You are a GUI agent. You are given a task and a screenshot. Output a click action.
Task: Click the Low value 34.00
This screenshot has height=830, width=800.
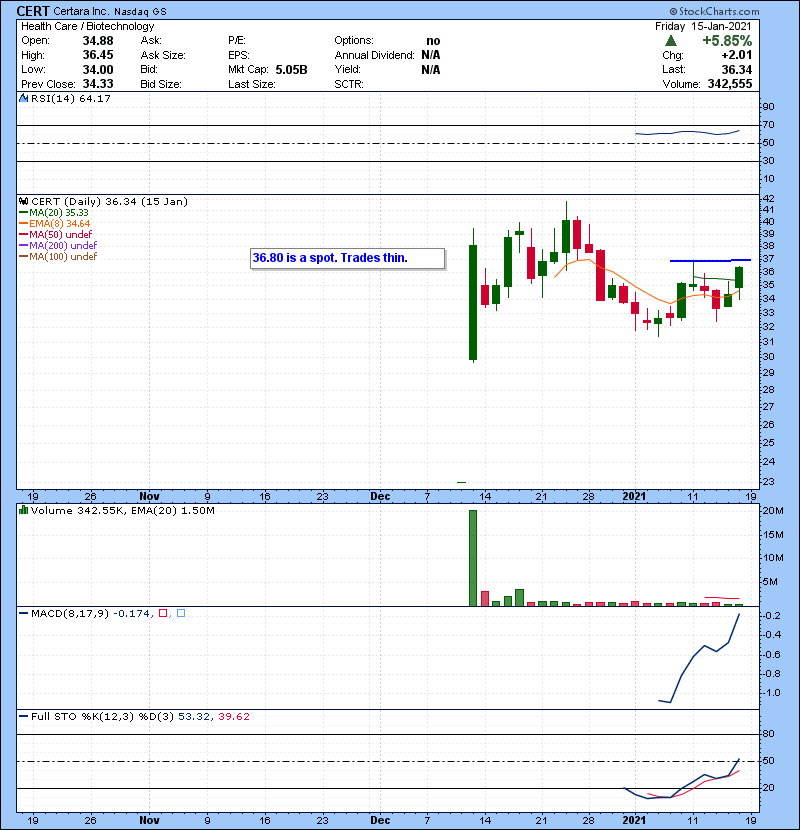click(x=98, y=69)
